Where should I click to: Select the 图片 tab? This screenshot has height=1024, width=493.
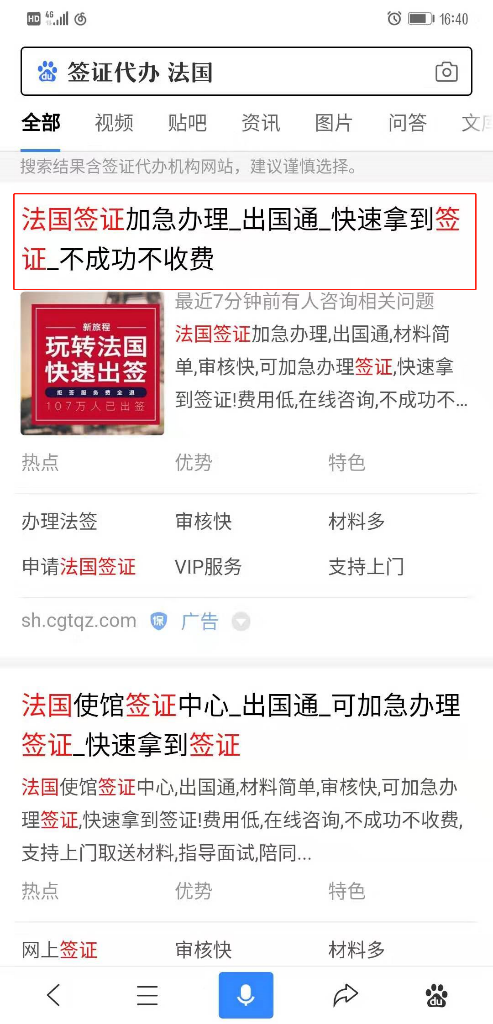[334, 122]
